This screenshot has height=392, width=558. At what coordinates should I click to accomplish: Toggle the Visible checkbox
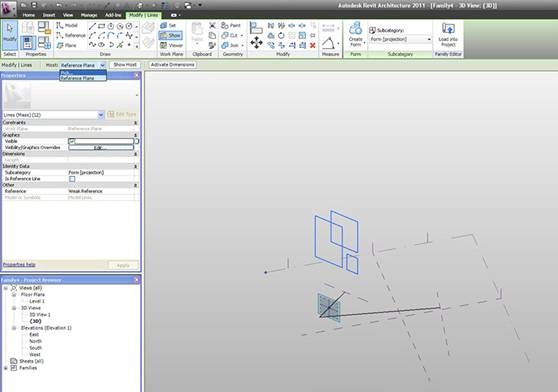(72, 141)
